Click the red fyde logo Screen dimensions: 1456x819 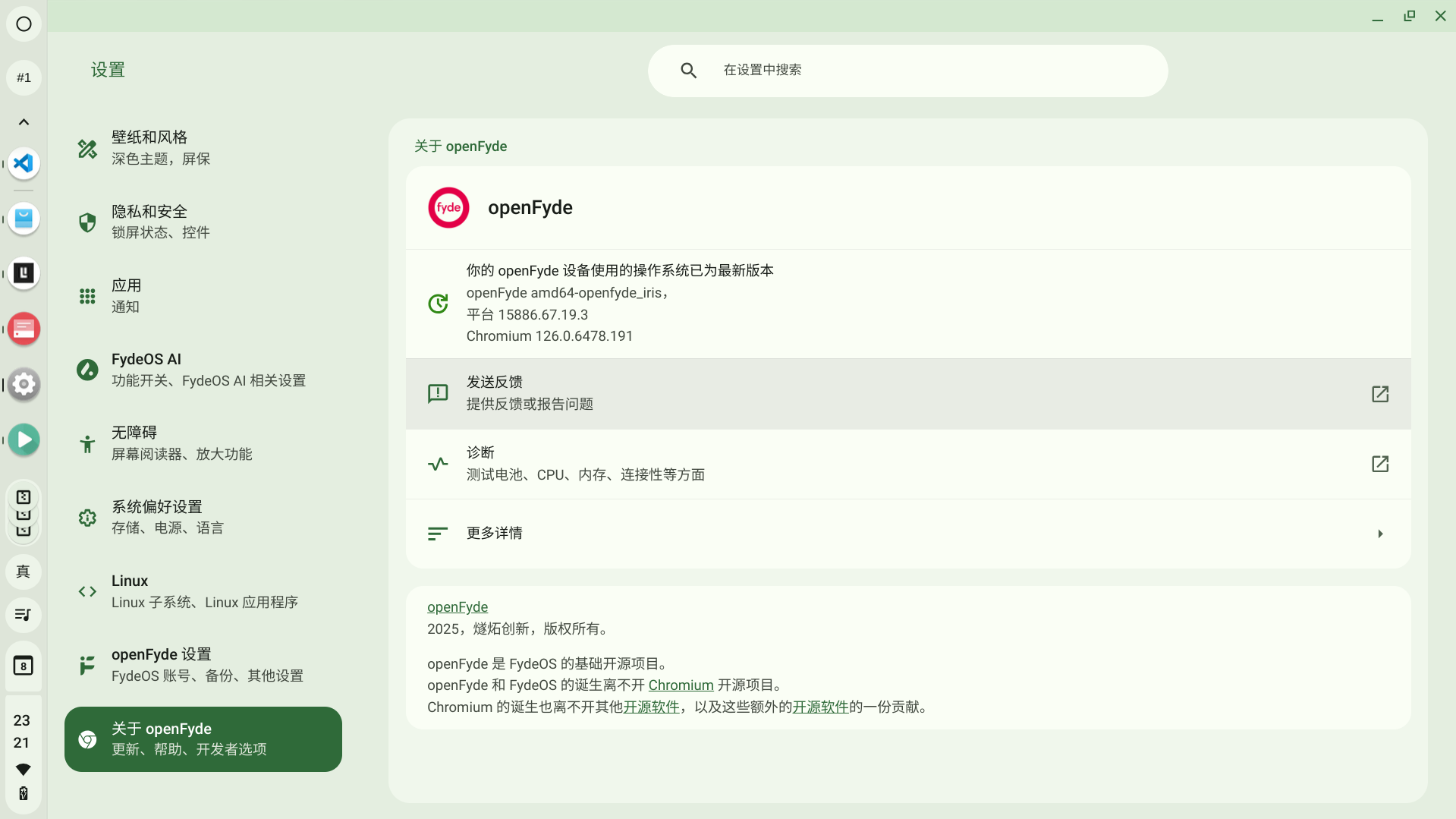tap(448, 207)
